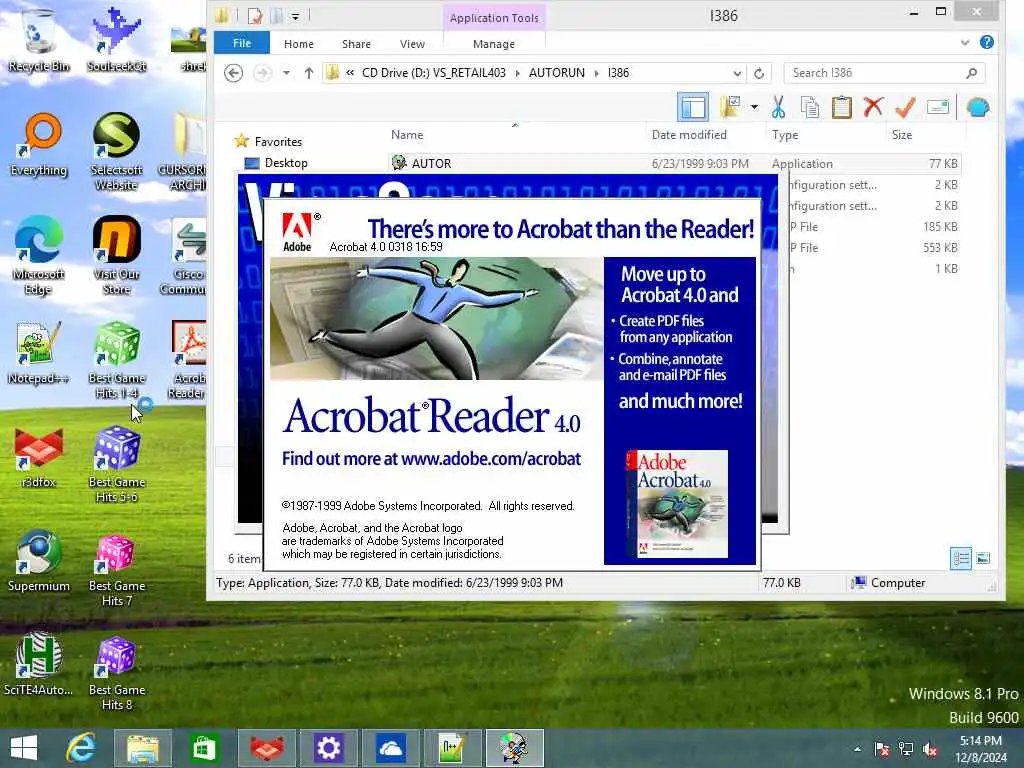Click the Refresh button next to address bar
The image size is (1024, 768).
[759, 73]
